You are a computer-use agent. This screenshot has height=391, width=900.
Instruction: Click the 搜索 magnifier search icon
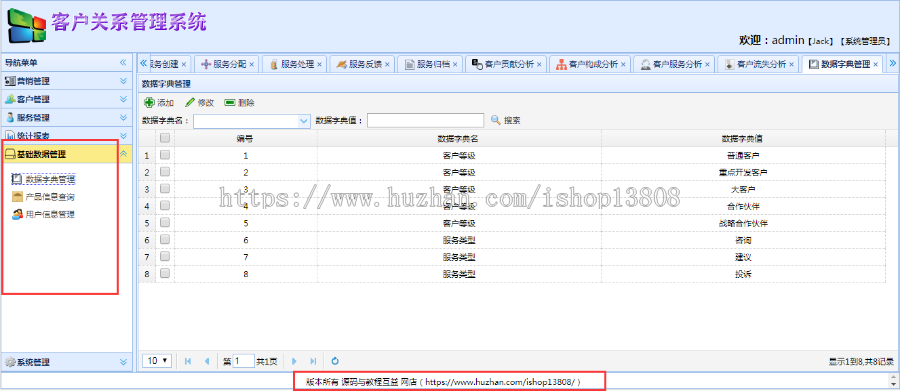496,121
